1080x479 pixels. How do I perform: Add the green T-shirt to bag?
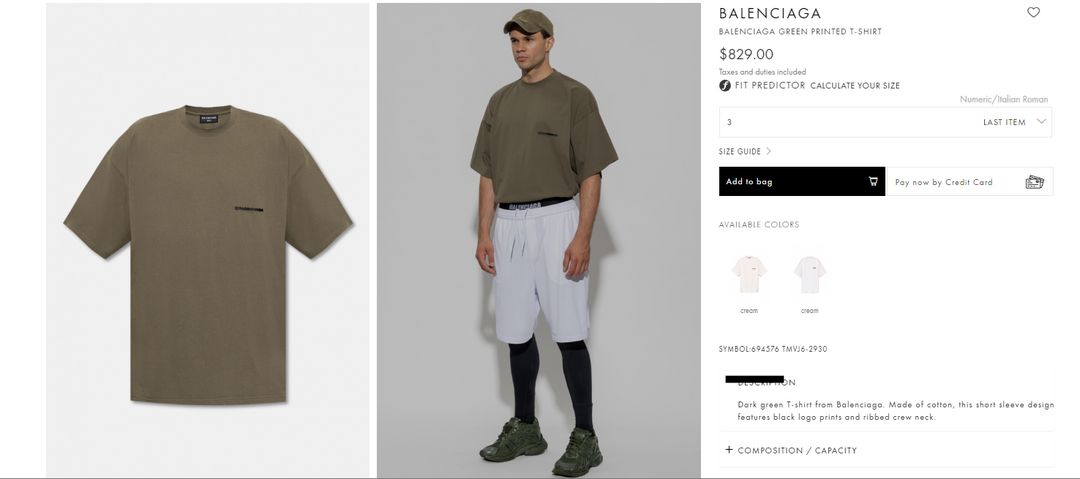(x=802, y=181)
